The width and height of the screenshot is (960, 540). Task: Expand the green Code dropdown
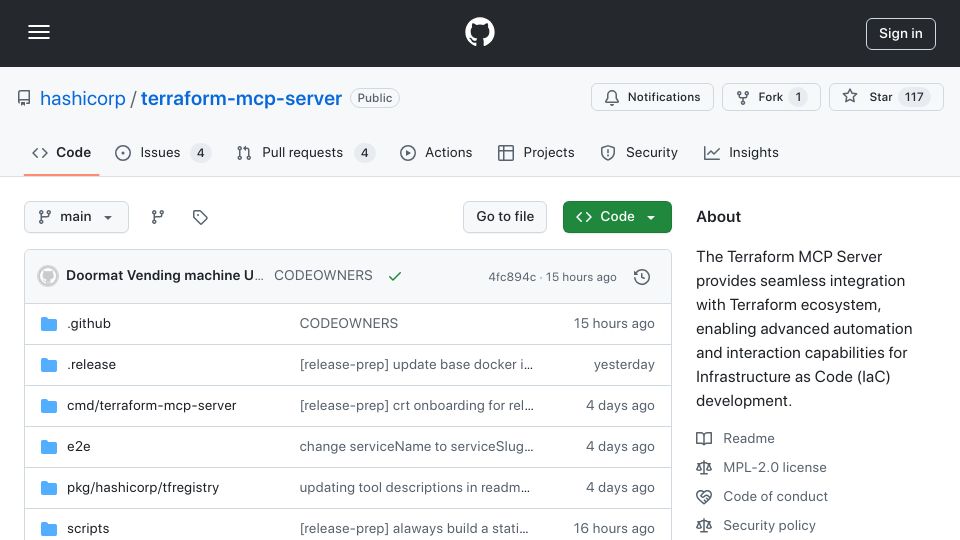(617, 217)
